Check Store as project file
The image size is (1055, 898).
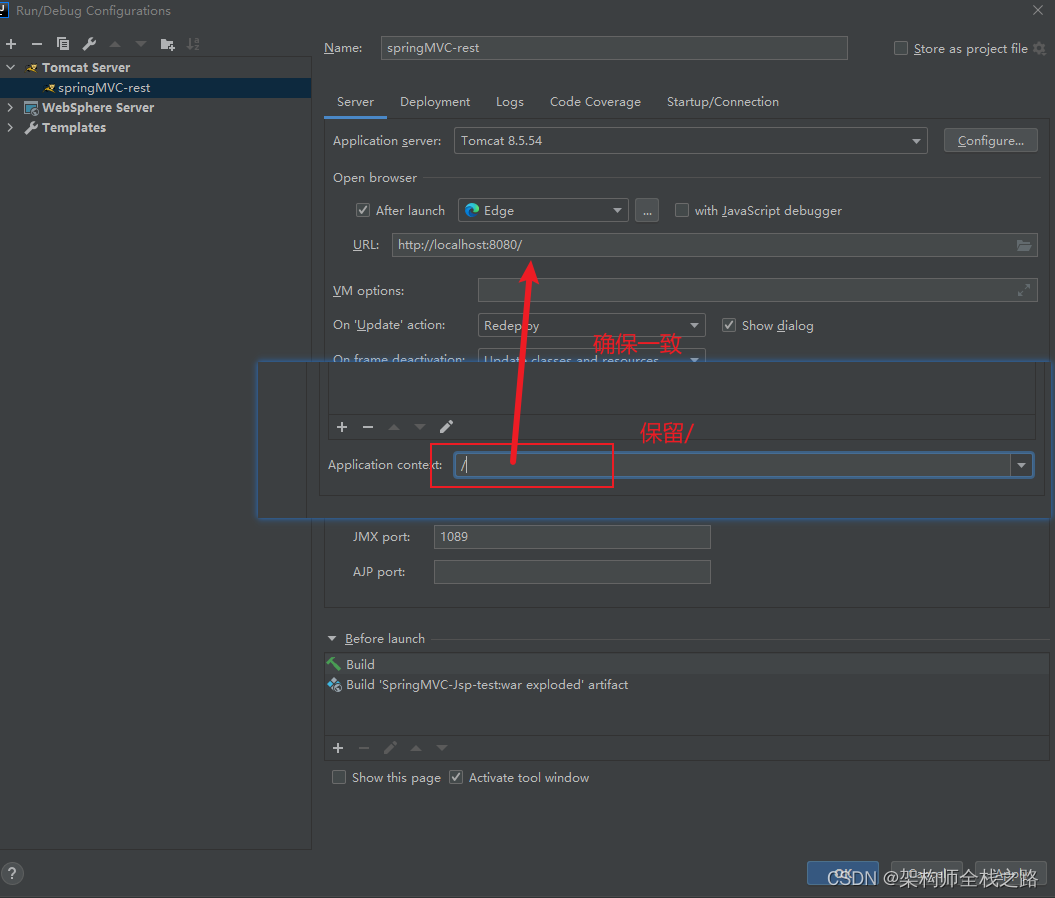(900, 48)
